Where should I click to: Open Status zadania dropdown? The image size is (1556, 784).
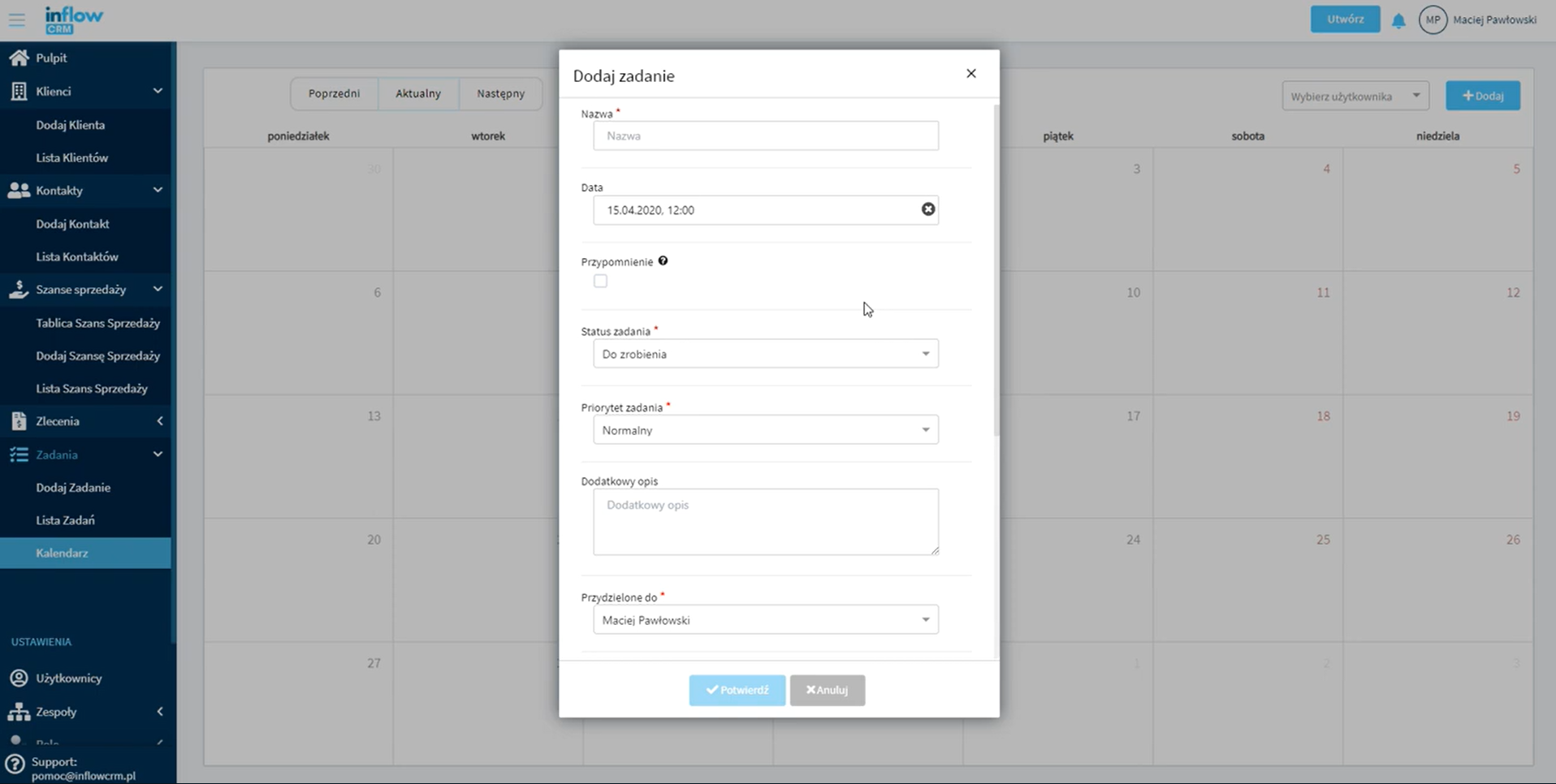click(x=765, y=354)
